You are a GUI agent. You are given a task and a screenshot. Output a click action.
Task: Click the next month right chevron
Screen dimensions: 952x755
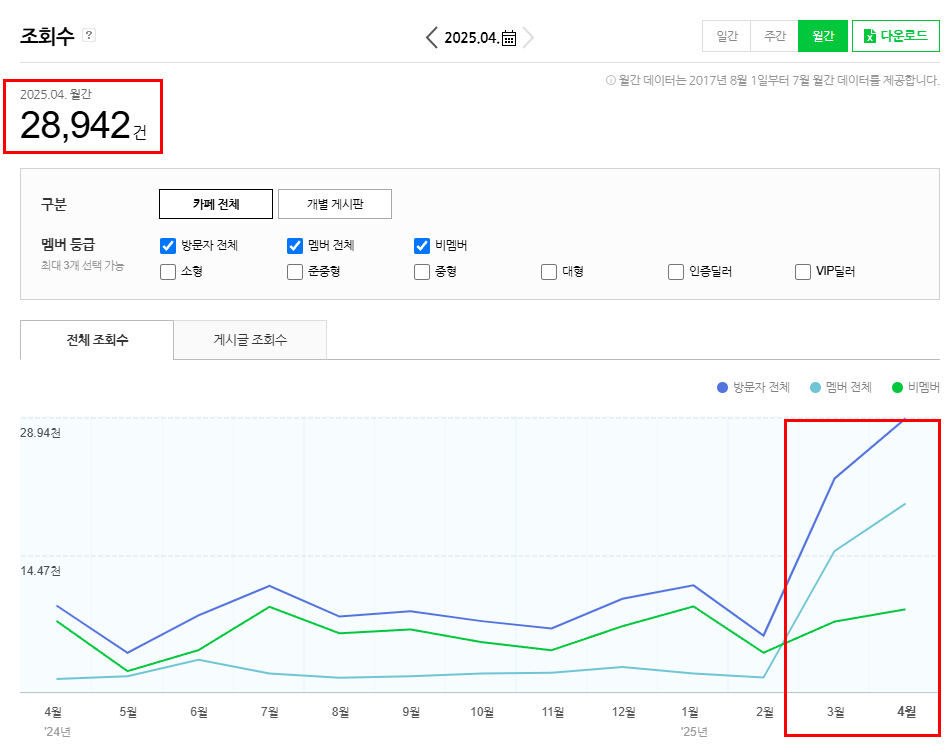pos(529,38)
